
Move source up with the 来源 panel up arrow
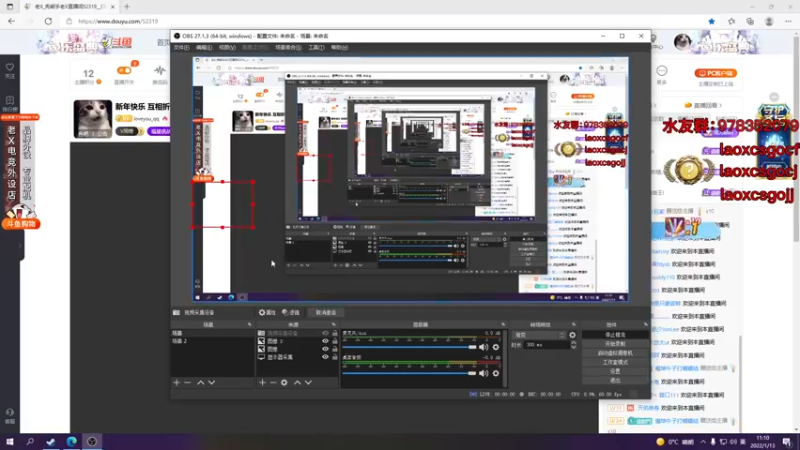[x=297, y=383]
